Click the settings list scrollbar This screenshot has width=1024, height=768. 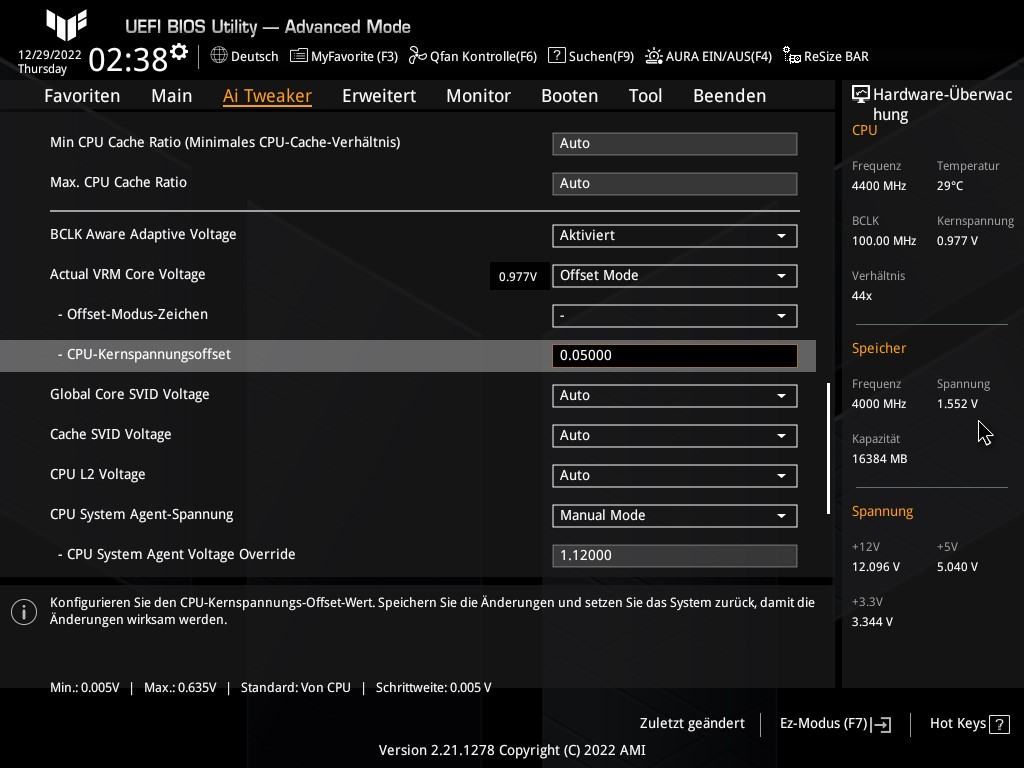click(828, 448)
